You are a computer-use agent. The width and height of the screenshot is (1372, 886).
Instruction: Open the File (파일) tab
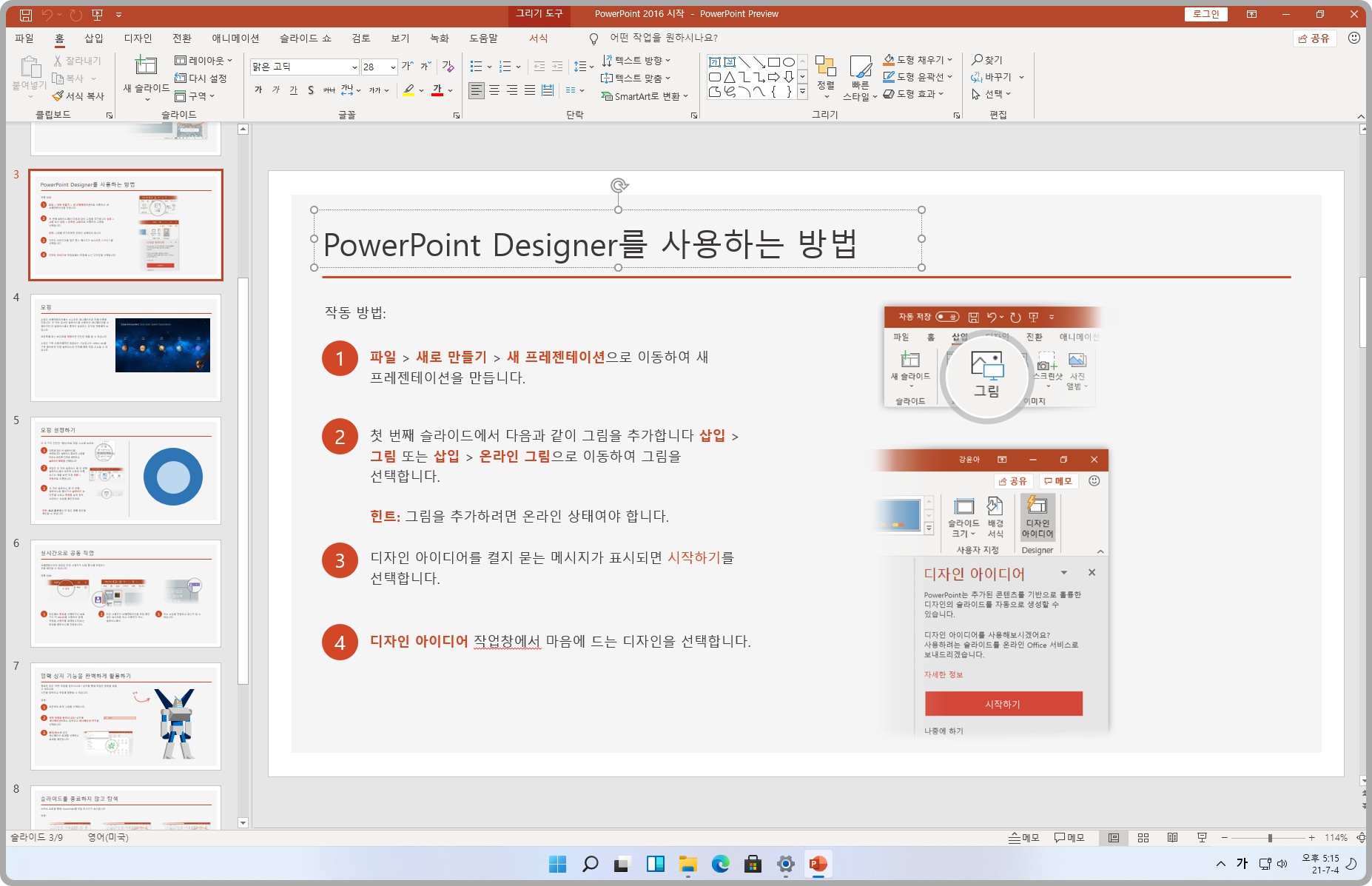tap(24, 38)
